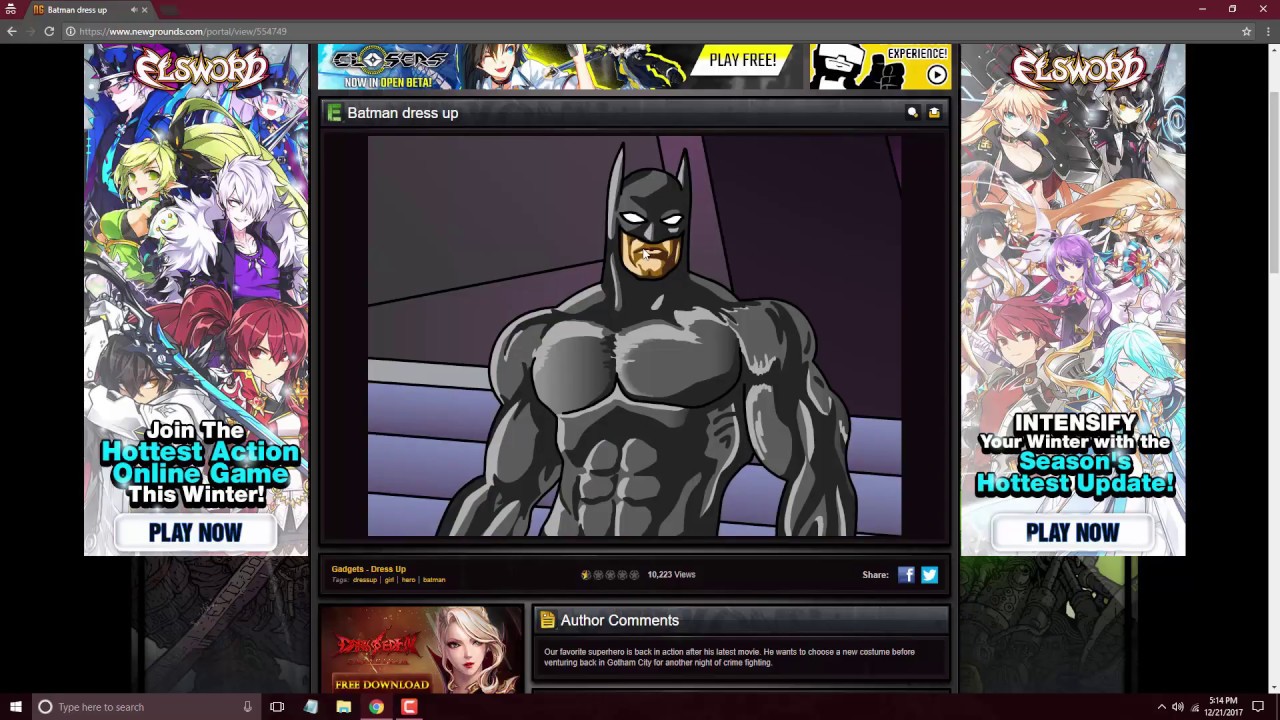Open the Windows Start menu
The width and height of the screenshot is (1280, 720).
pos(15,707)
